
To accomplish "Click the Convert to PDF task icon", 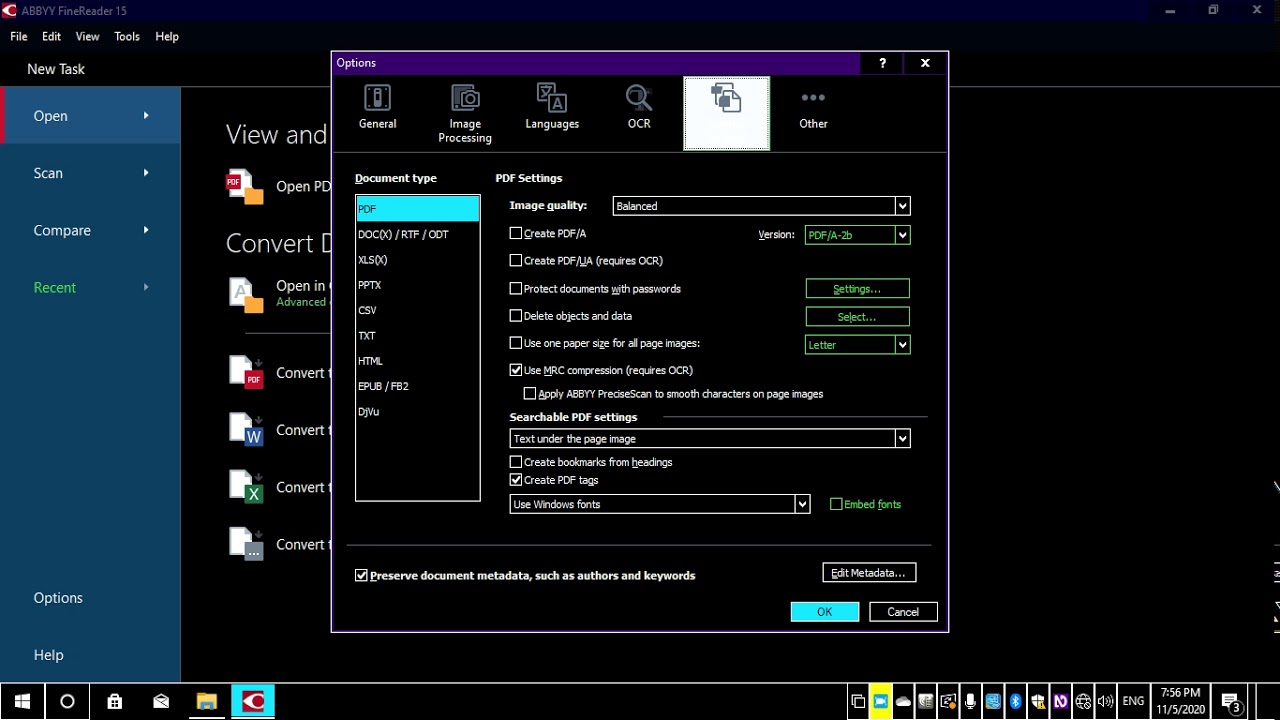I will click(246, 372).
